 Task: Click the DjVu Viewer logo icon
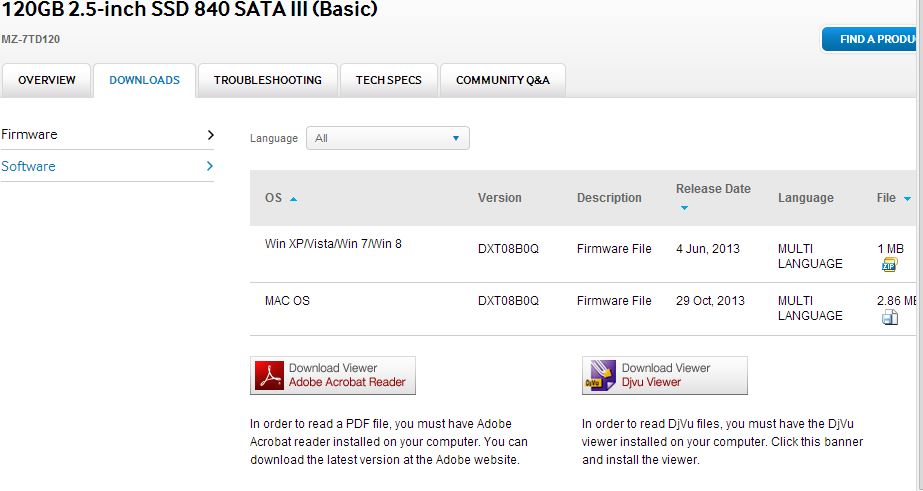pyautogui.click(x=600, y=375)
